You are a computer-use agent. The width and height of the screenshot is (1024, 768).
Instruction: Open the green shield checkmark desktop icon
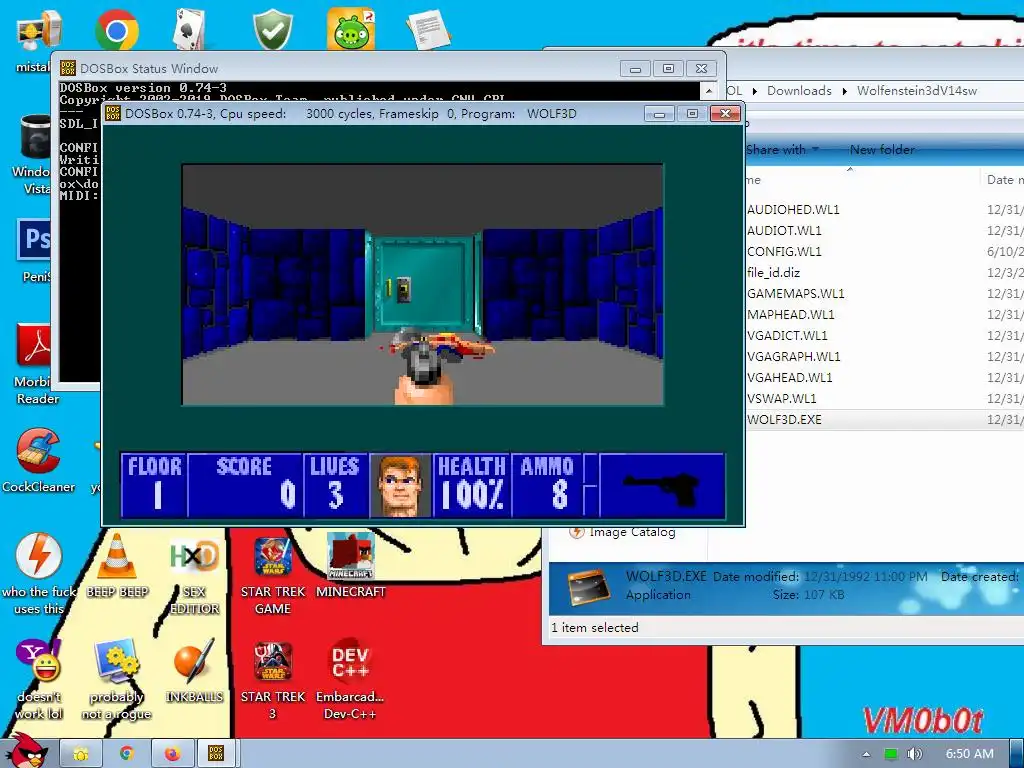coord(272,29)
